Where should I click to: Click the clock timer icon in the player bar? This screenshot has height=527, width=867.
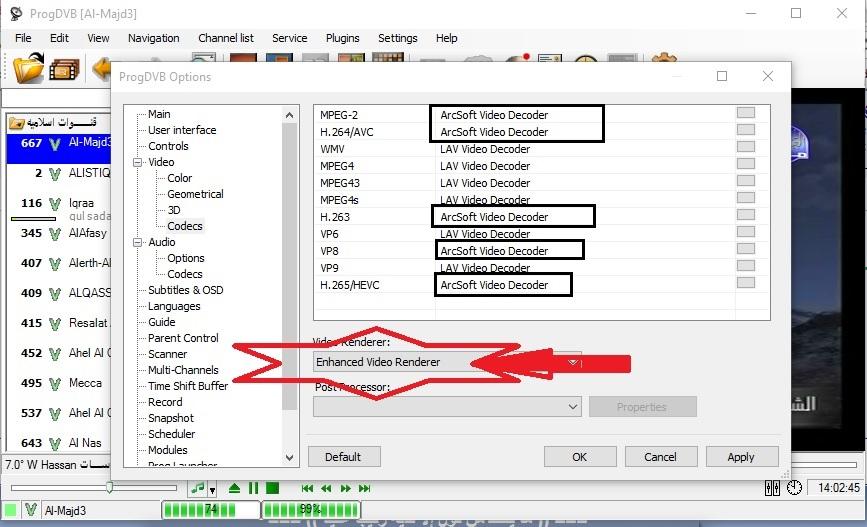(794, 488)
